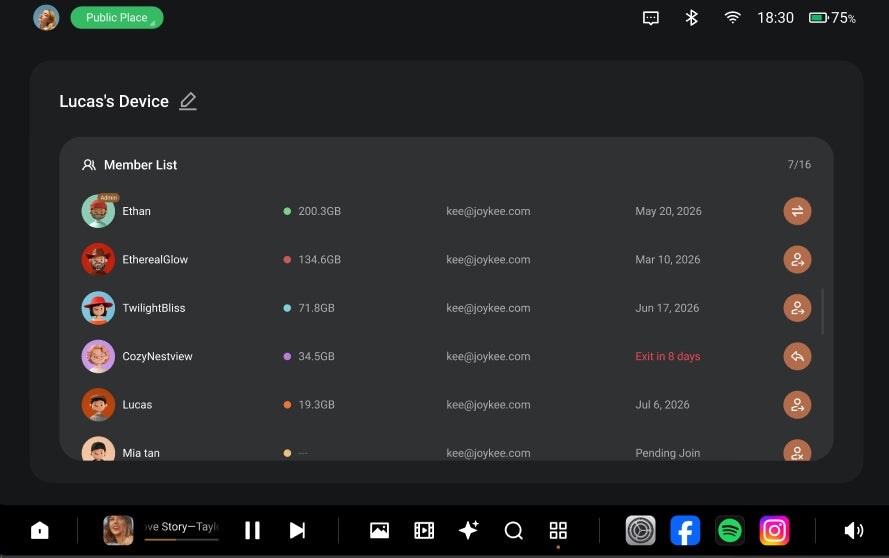Click the 200.3GB storage value
The image size is (889, 558).
319,211
